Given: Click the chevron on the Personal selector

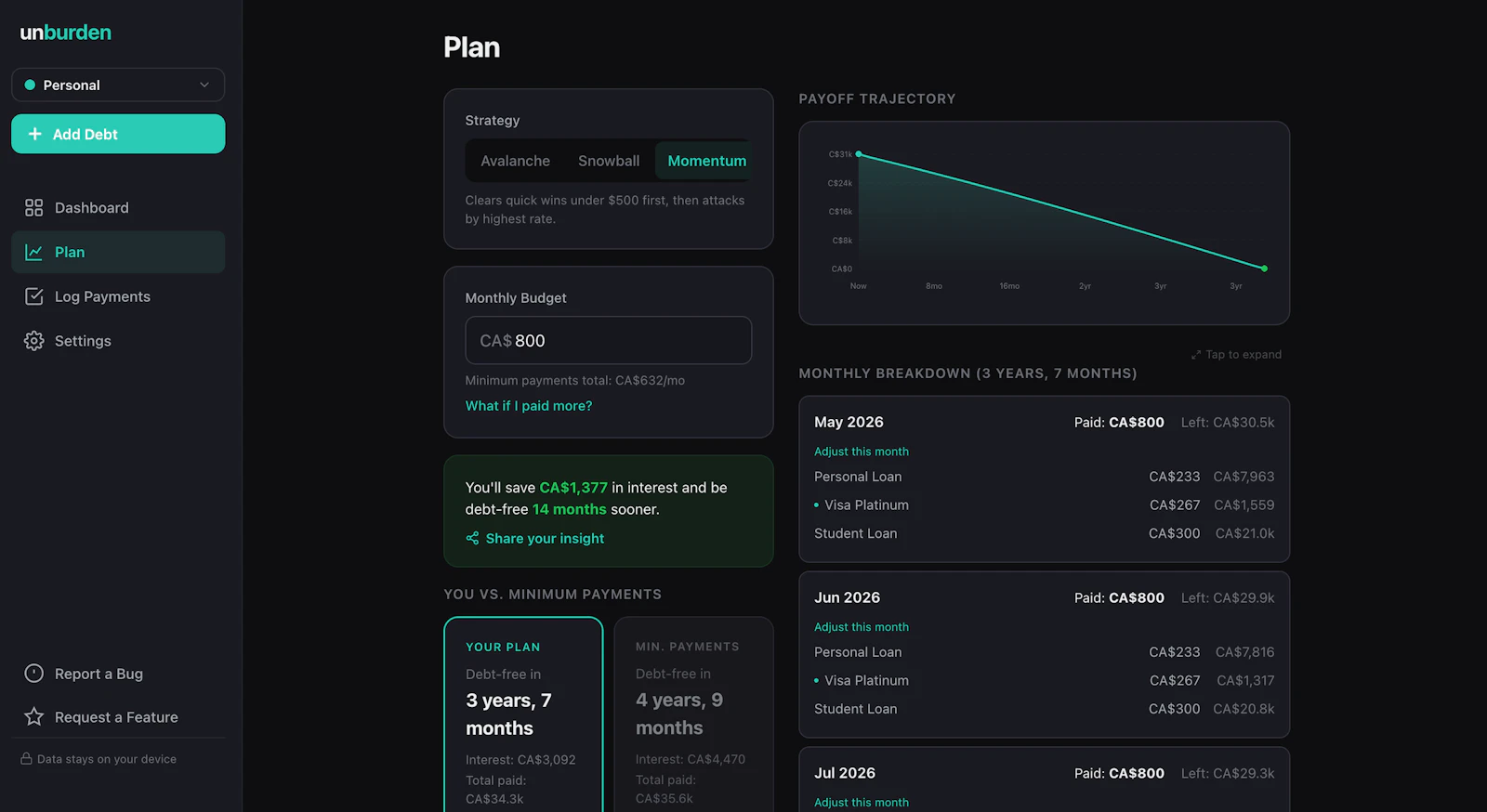Looking at the screenshot, I should tap(204, 85).
